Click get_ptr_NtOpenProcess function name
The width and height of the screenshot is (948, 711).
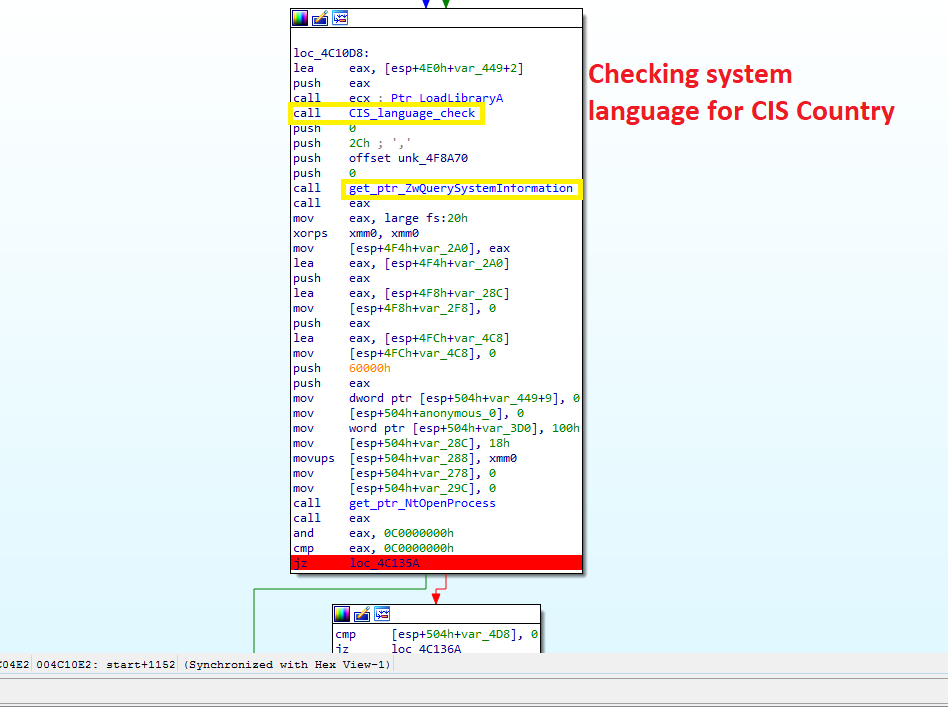422,503
